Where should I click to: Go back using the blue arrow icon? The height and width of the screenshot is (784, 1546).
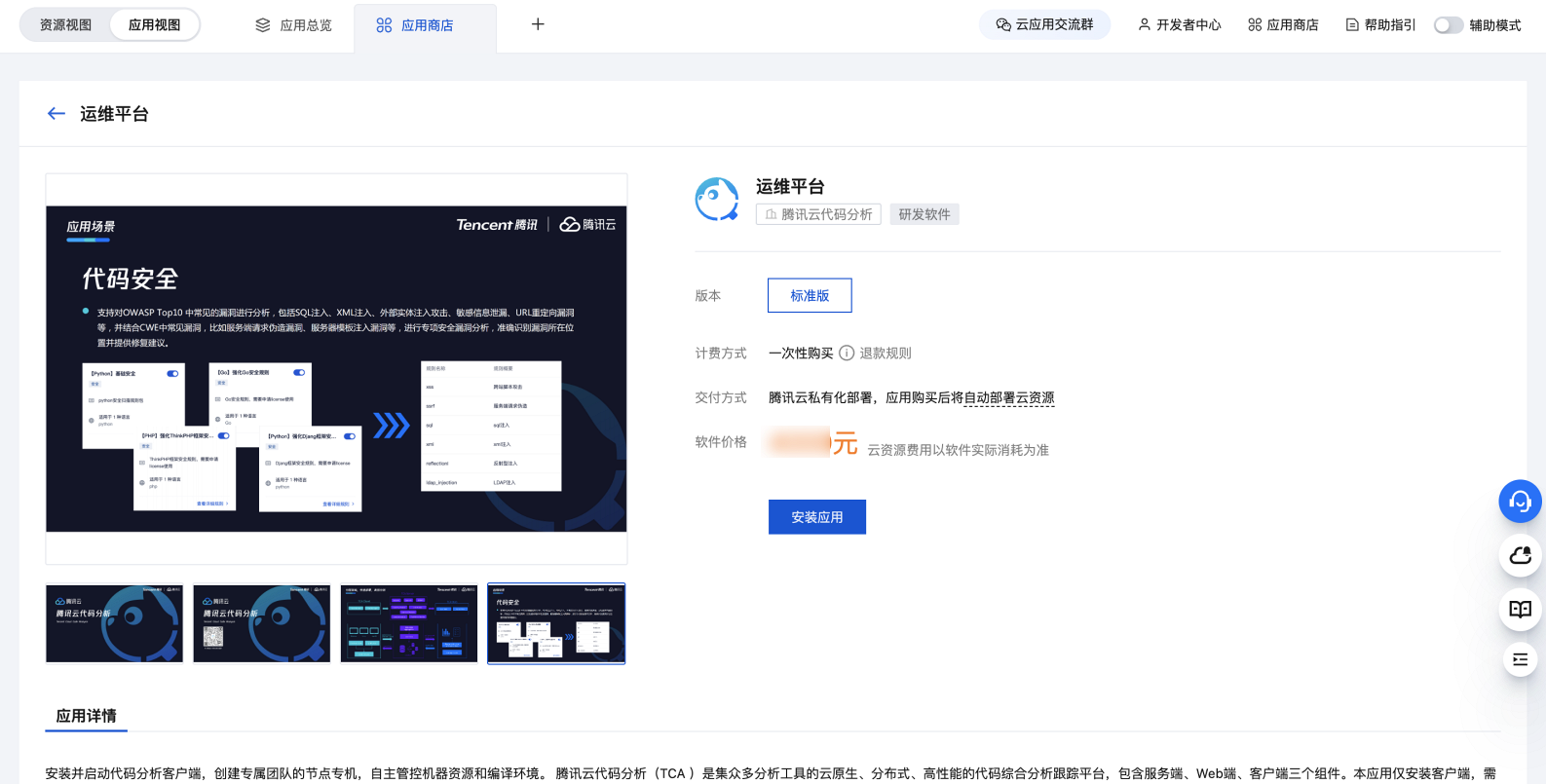click(x=57, y=114)
